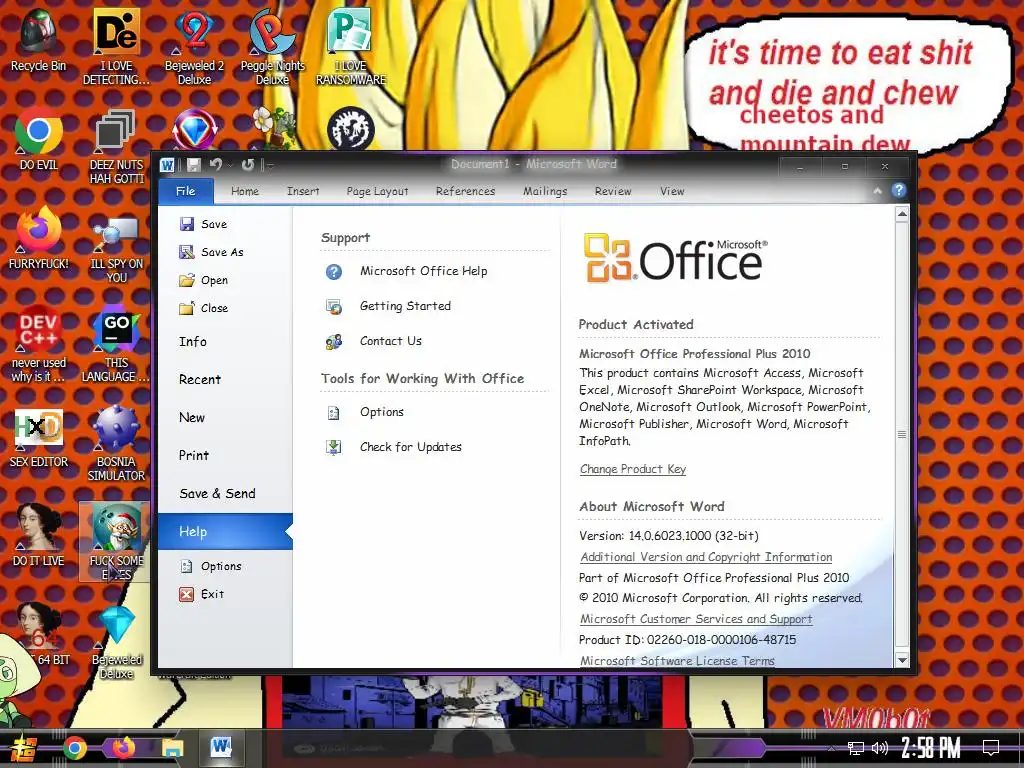Image resolution: width=1024 pixels, height=768 pixels.
Task: Open Microsoft Office Help under Support
Action: coord(406,271)
